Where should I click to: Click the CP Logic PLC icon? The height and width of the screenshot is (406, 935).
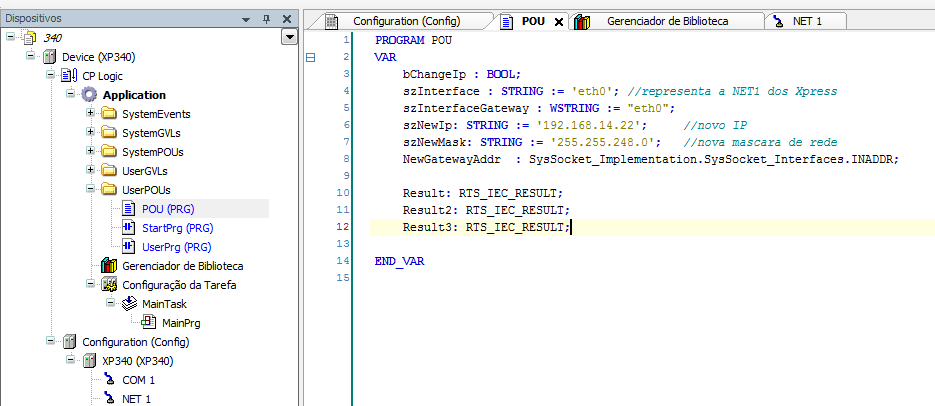[69, 76]
